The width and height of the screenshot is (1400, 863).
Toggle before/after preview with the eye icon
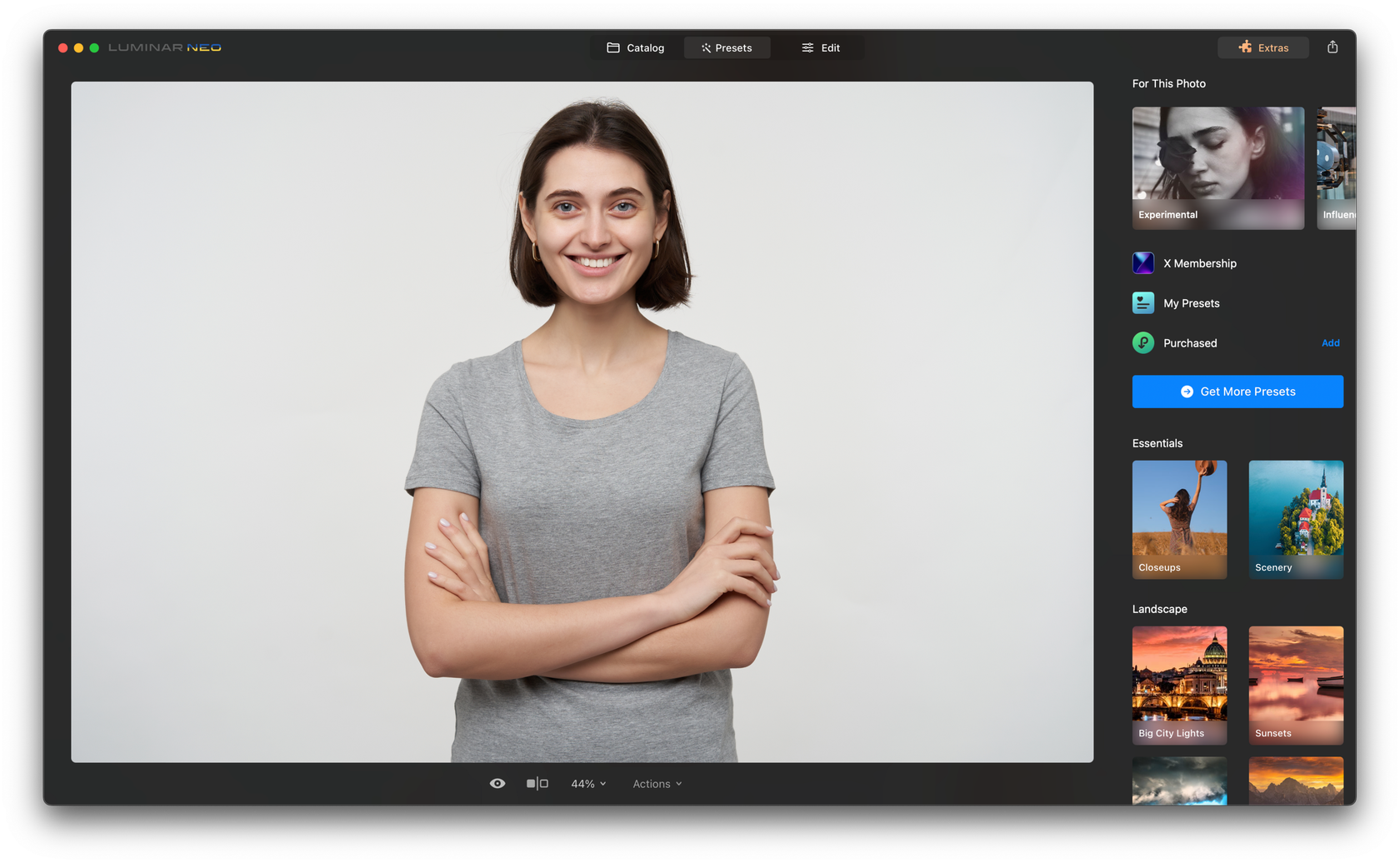[497, 783]
